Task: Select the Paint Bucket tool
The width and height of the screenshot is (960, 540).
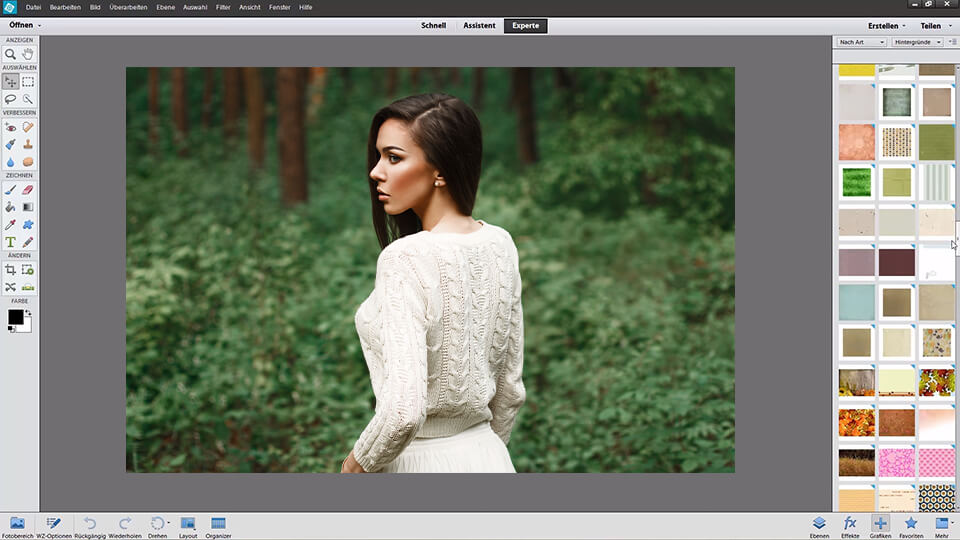Action: (10, 208)
